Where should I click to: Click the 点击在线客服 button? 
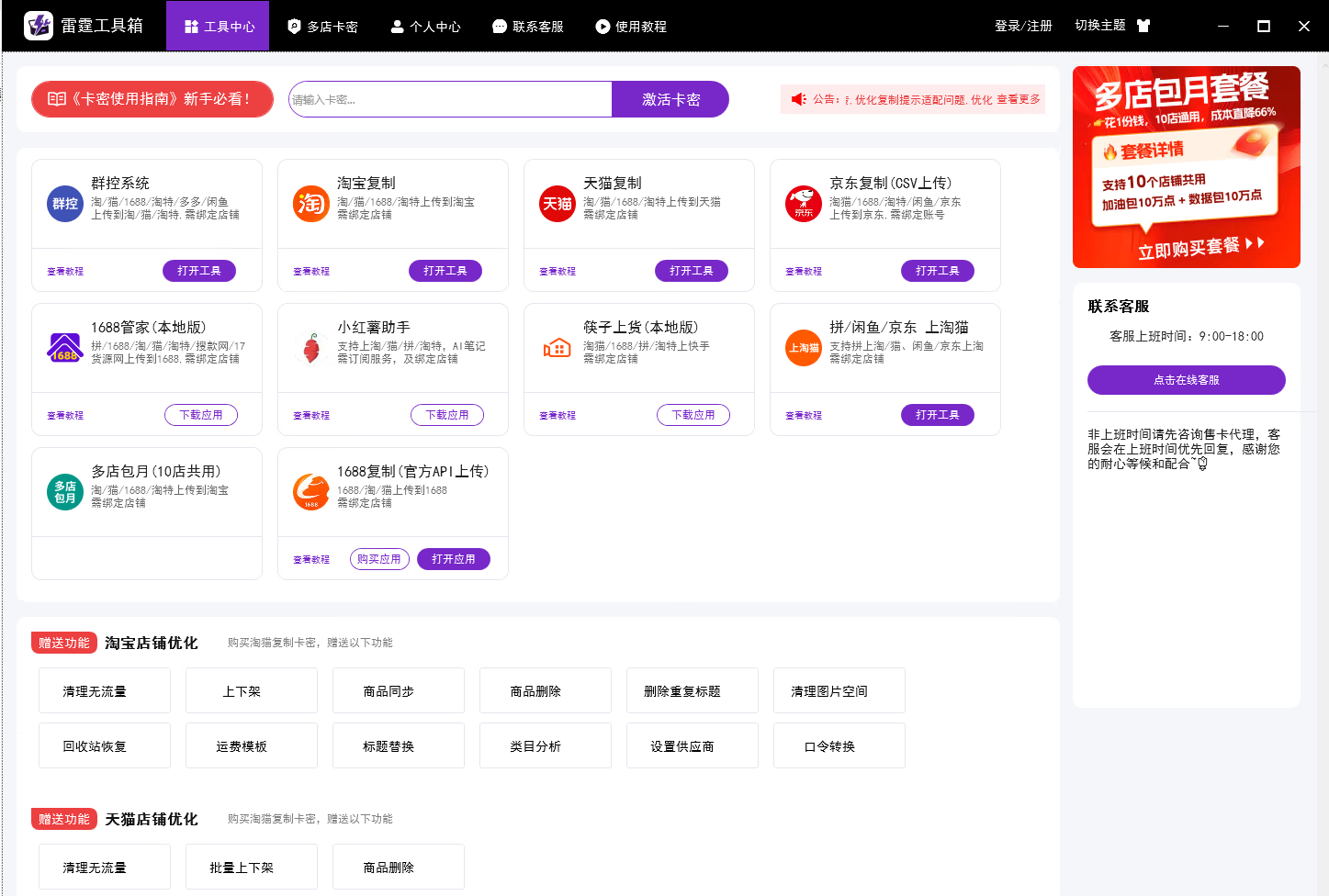click(1186, 380)
